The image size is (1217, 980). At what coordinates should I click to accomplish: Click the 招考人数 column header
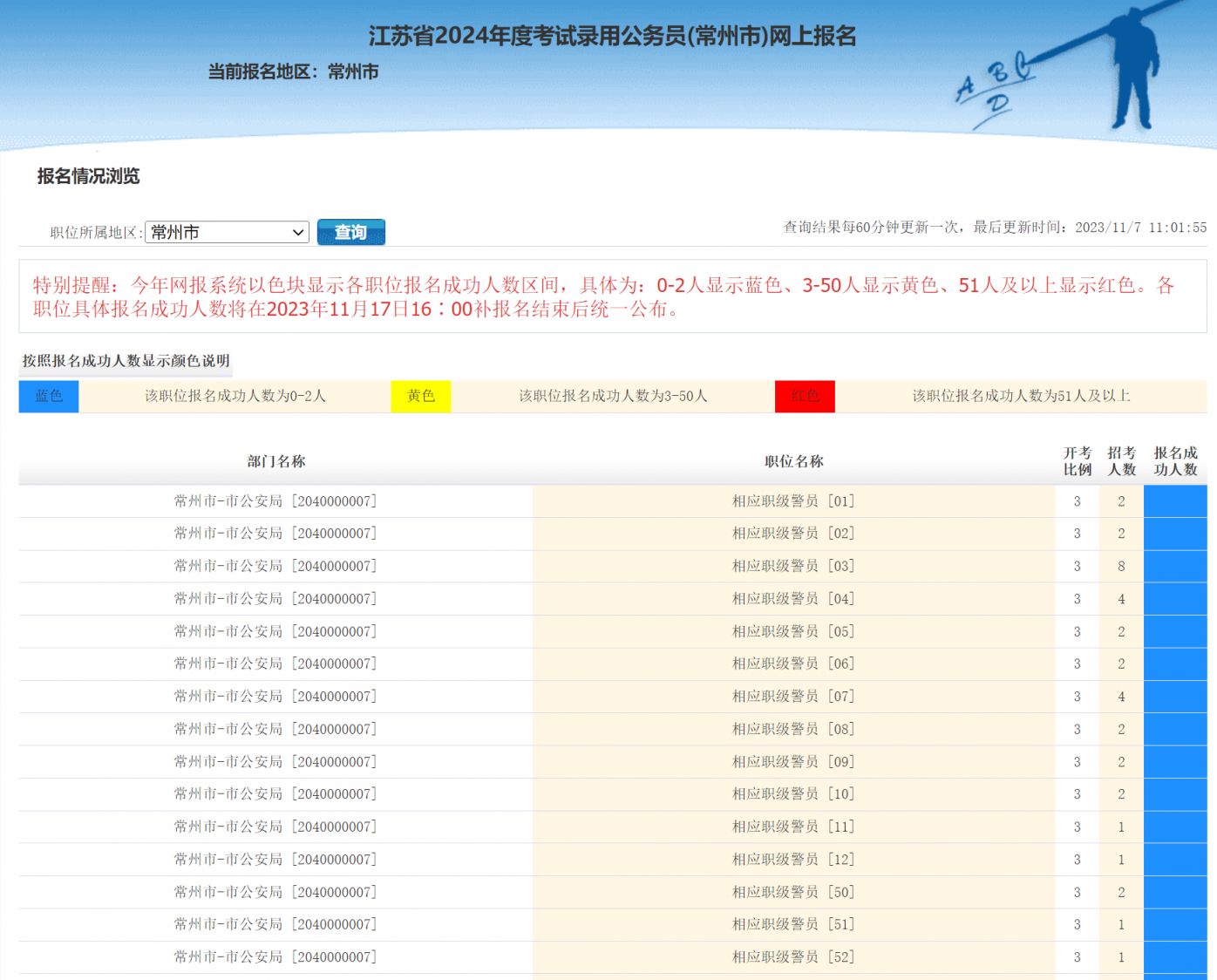pos(1122,461)
